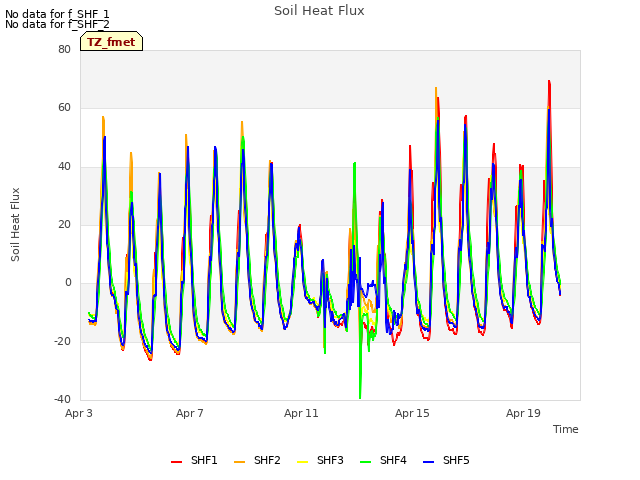This screenshot has width=640, height=480.
Task: Click the Apr 7 x-axis tick label
Action: click(190, 413)
